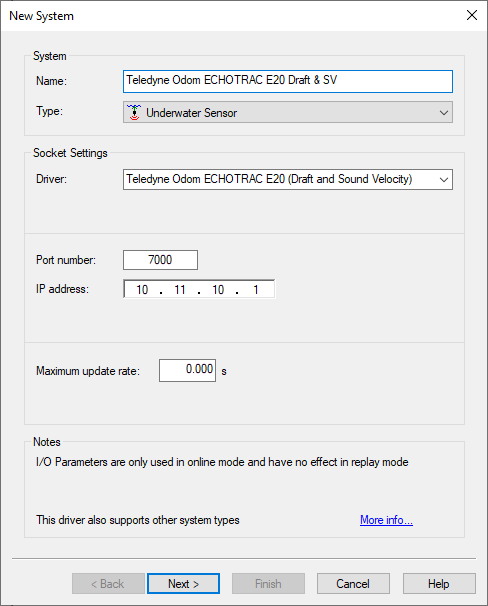Click the Port number field showing 7000

tap(160, 260)
